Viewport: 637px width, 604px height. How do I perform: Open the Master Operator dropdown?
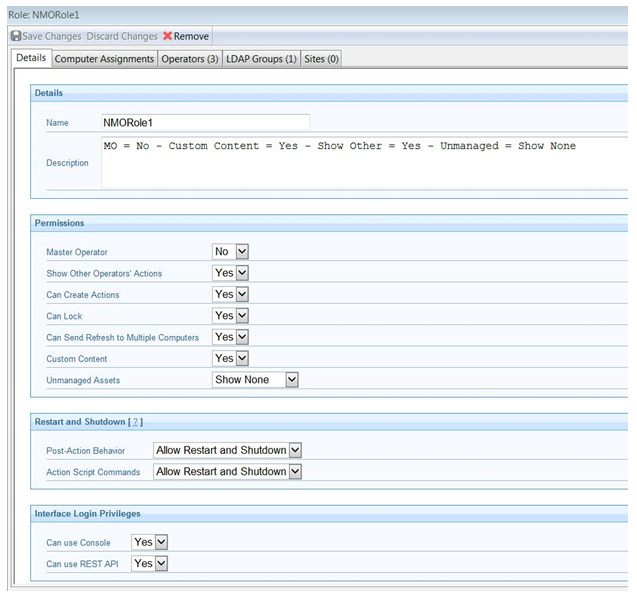click(230, 252)
